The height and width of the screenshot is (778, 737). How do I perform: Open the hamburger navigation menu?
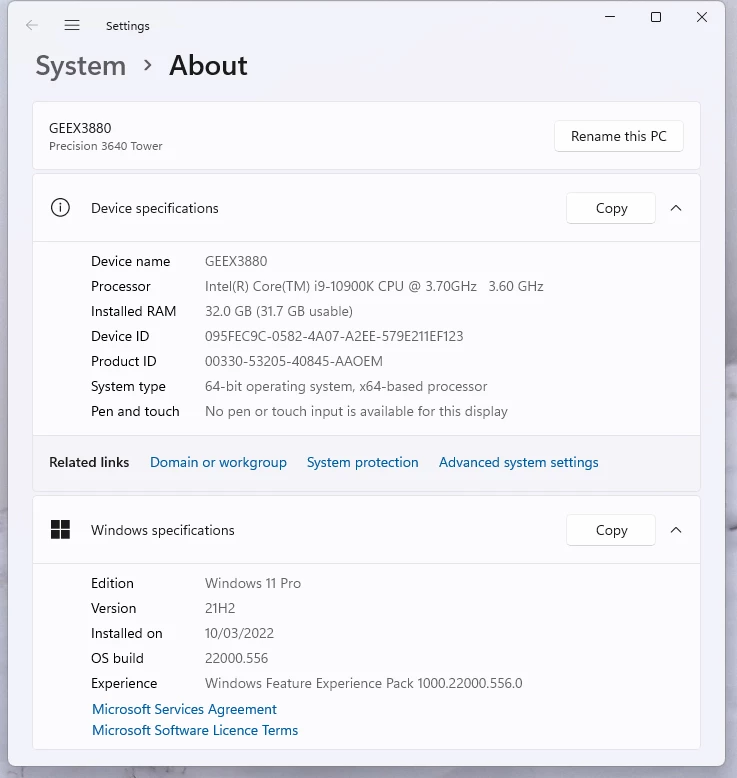click(72, 25)
